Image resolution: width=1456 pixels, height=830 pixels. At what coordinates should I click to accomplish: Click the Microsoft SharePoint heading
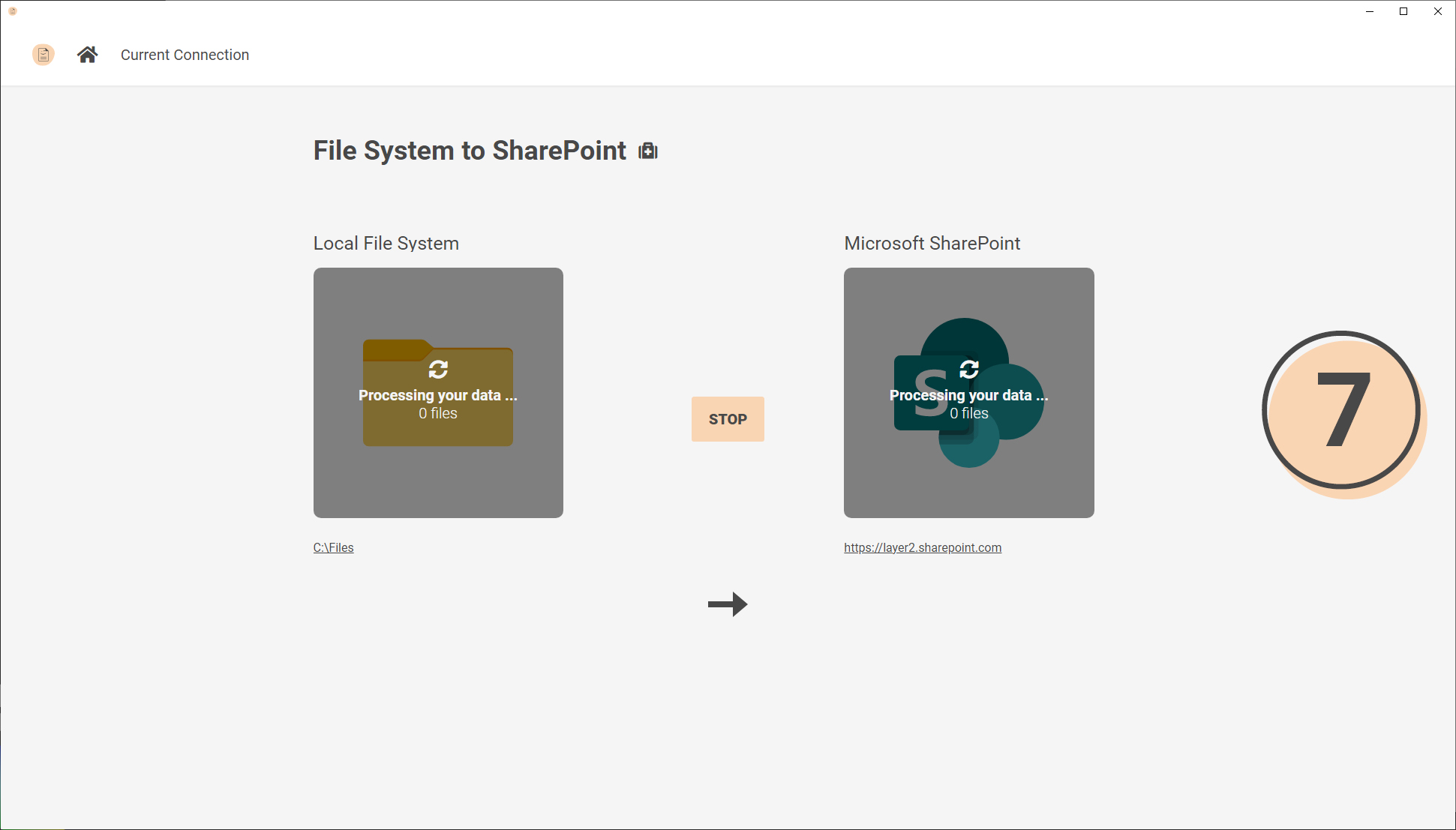pos(932,243)
